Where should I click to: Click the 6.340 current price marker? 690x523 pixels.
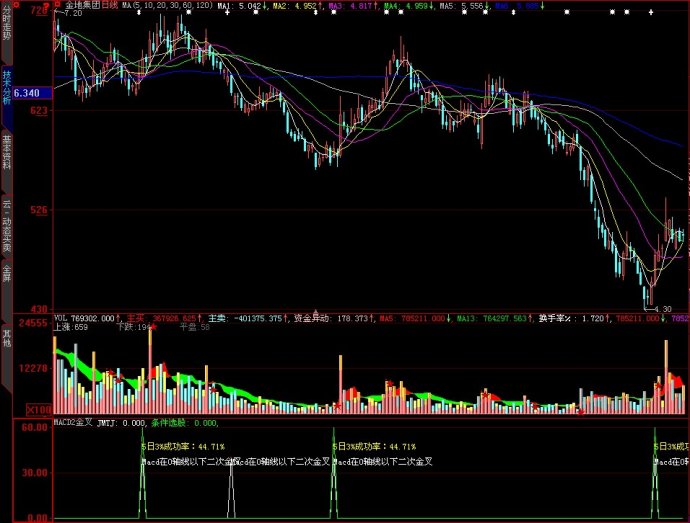(x=28, y=93)
